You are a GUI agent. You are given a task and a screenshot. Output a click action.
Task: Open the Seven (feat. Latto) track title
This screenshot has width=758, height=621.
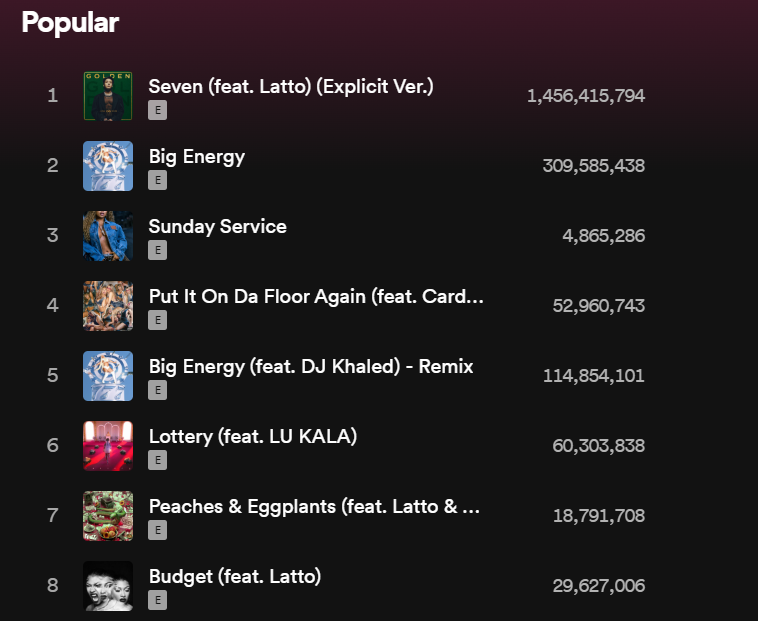pos(291,86)
